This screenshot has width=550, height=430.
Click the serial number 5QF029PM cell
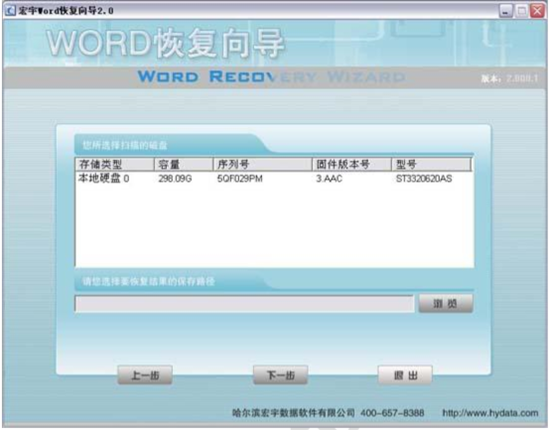[240, 179]
